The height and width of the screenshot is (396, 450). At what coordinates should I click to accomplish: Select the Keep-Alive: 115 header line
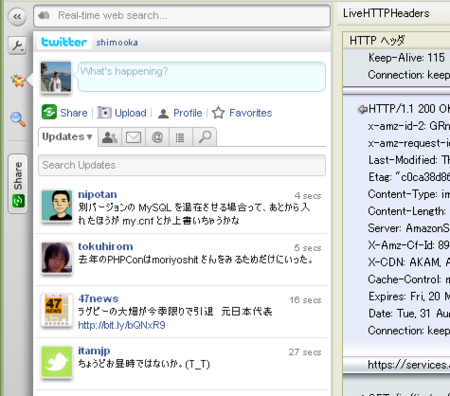tap(406, 58)
